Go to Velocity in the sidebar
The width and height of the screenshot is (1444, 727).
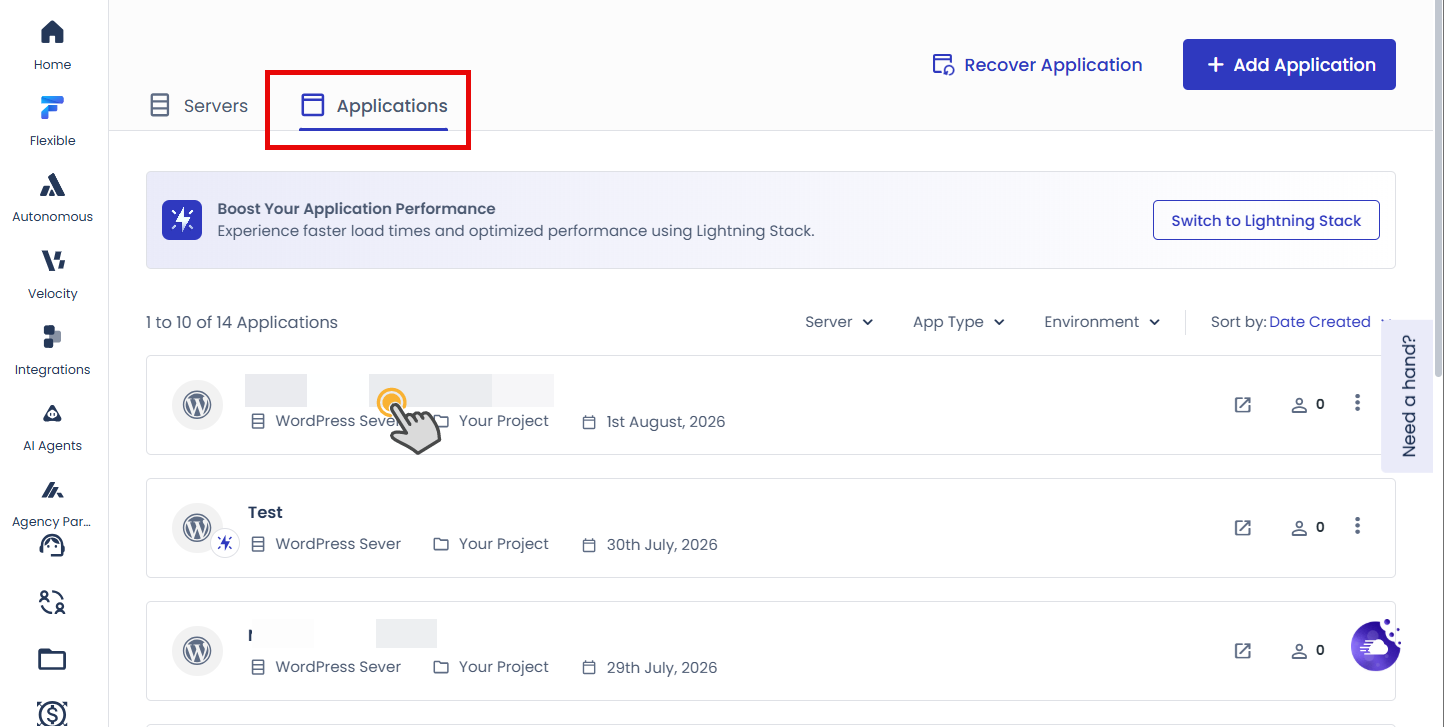click(x=52, y=261)
